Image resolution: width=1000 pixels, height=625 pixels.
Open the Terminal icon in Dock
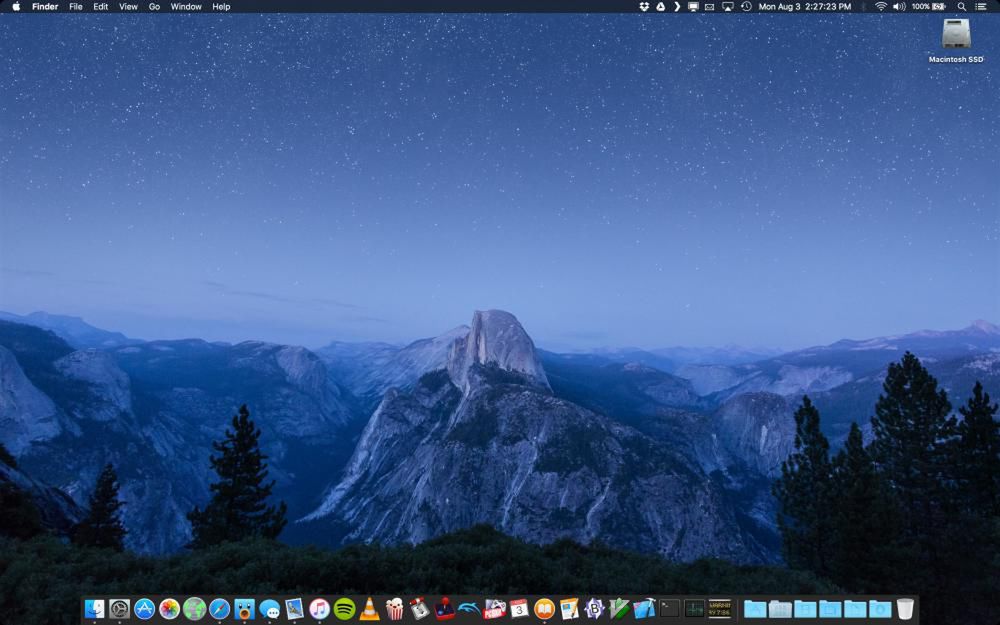[669, 608]
